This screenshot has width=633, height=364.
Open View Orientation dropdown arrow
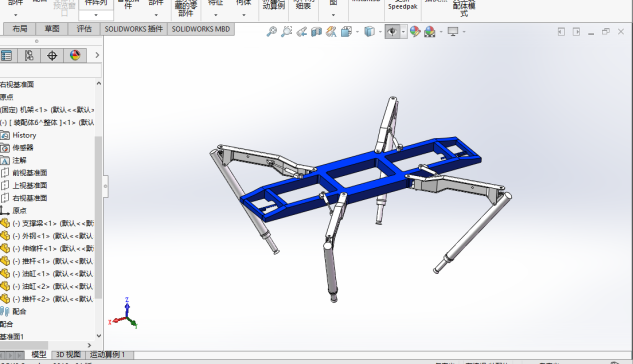coord(357,31)
